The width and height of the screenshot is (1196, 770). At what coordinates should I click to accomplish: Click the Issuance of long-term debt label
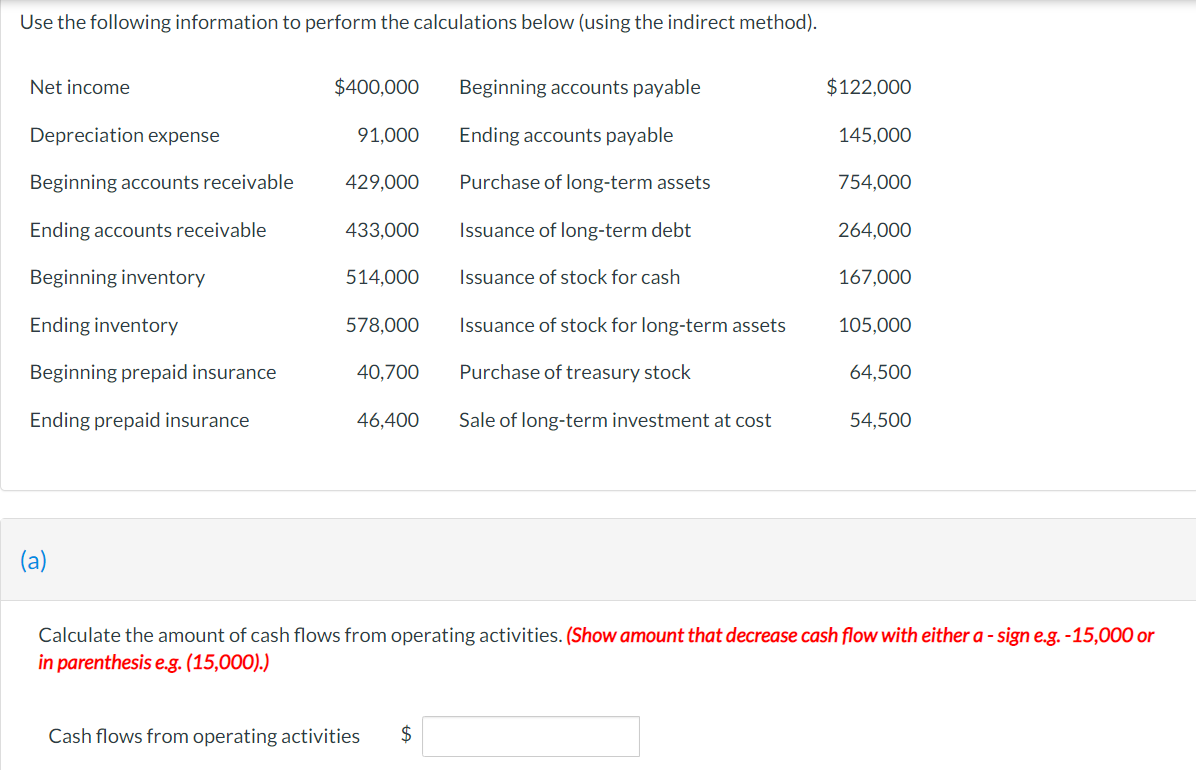(574, 230)
